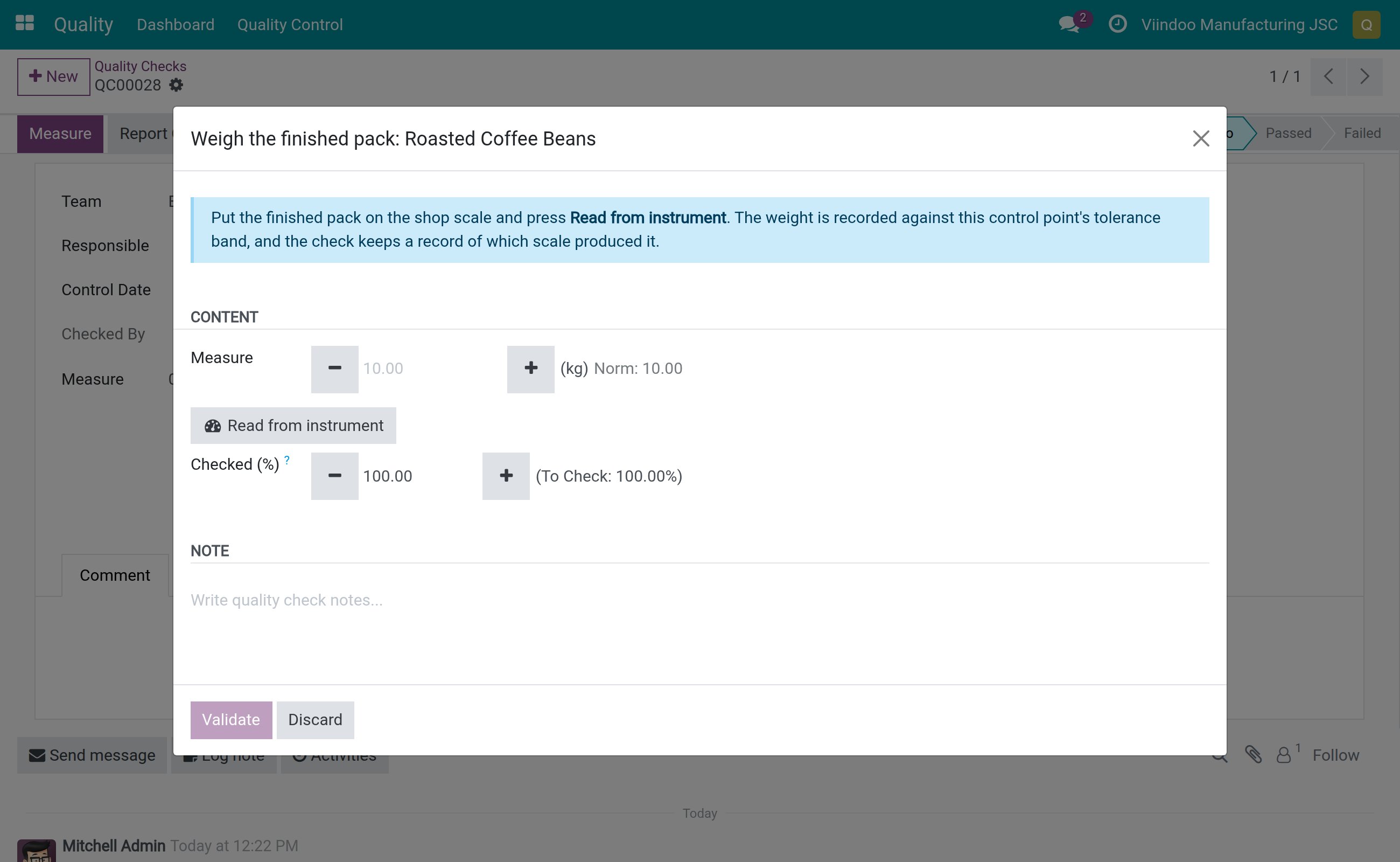Open the QC00028 gear actions menu

click(x=177, y=85)
